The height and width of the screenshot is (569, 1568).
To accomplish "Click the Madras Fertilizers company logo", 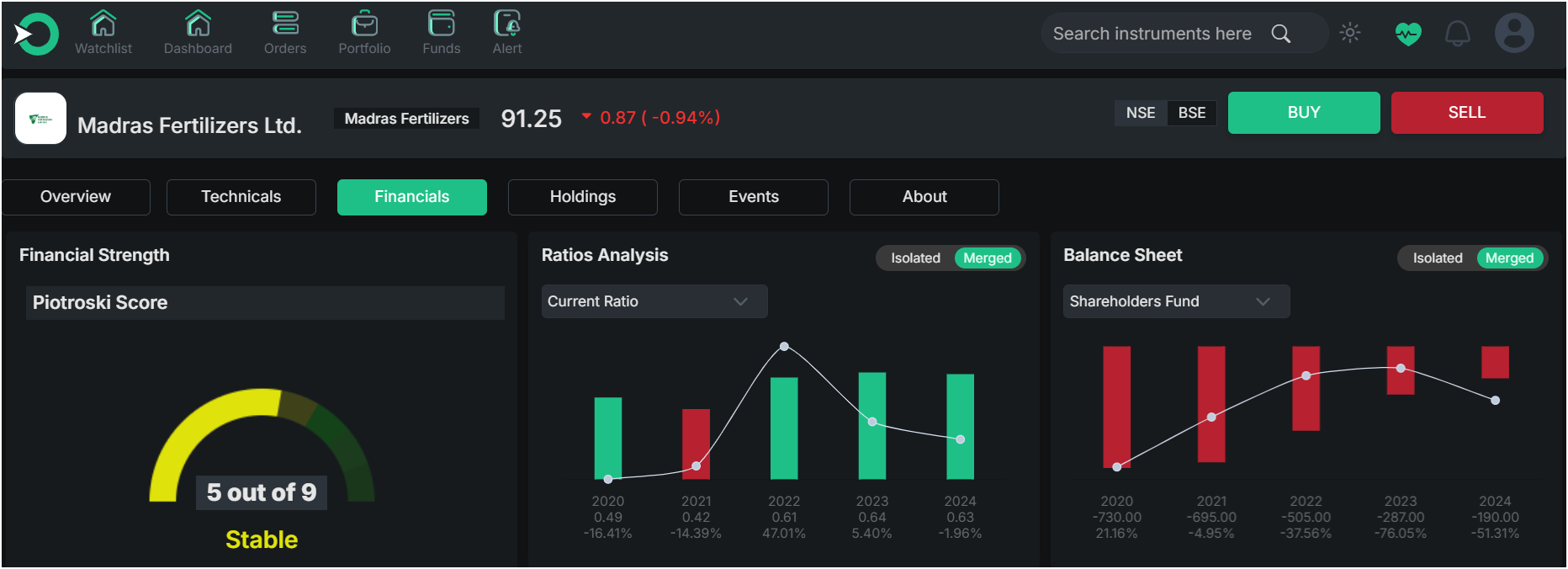I will pyautogui.click(x=40, y=118).
